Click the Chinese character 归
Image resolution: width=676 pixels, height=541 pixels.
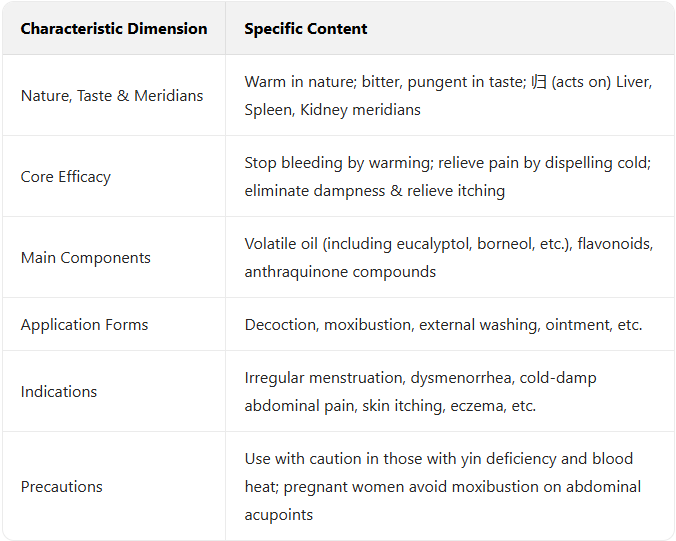coord(538,82)
